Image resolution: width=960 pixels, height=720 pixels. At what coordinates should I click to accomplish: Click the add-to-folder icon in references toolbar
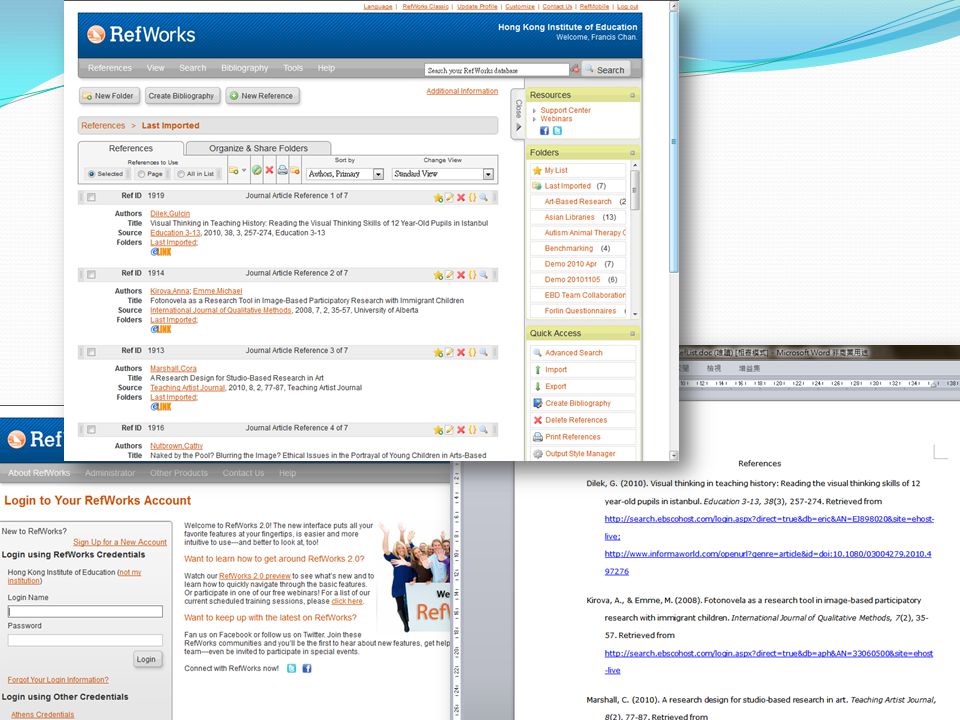point(233,171)
